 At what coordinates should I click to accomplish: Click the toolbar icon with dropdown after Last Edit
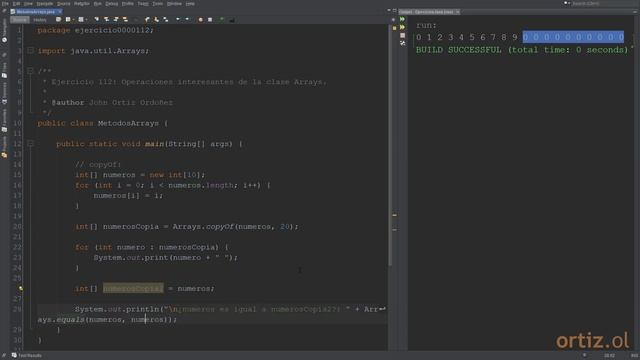pyautogui.click(x=69, y=20)
